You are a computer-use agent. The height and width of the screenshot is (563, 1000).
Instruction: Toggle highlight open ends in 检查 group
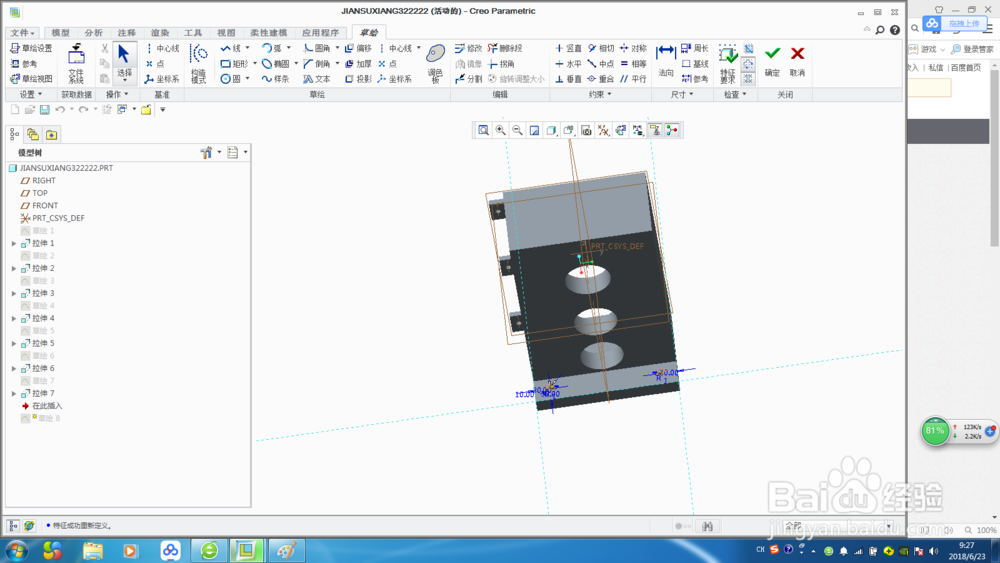pos(749,64)
